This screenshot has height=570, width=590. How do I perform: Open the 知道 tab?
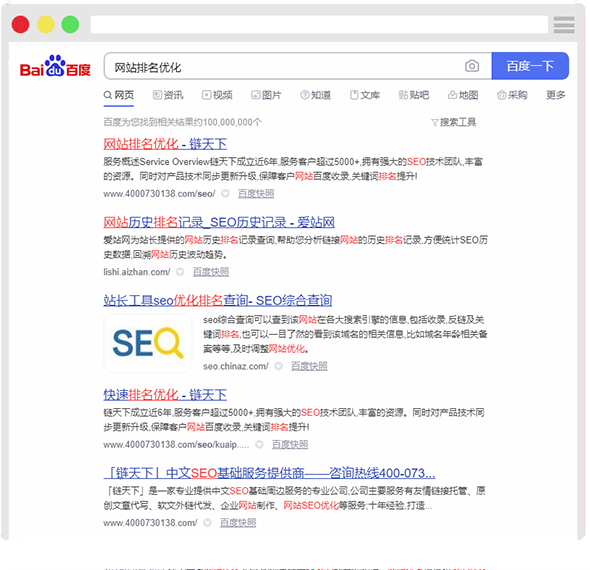click(x=316, y=95)
